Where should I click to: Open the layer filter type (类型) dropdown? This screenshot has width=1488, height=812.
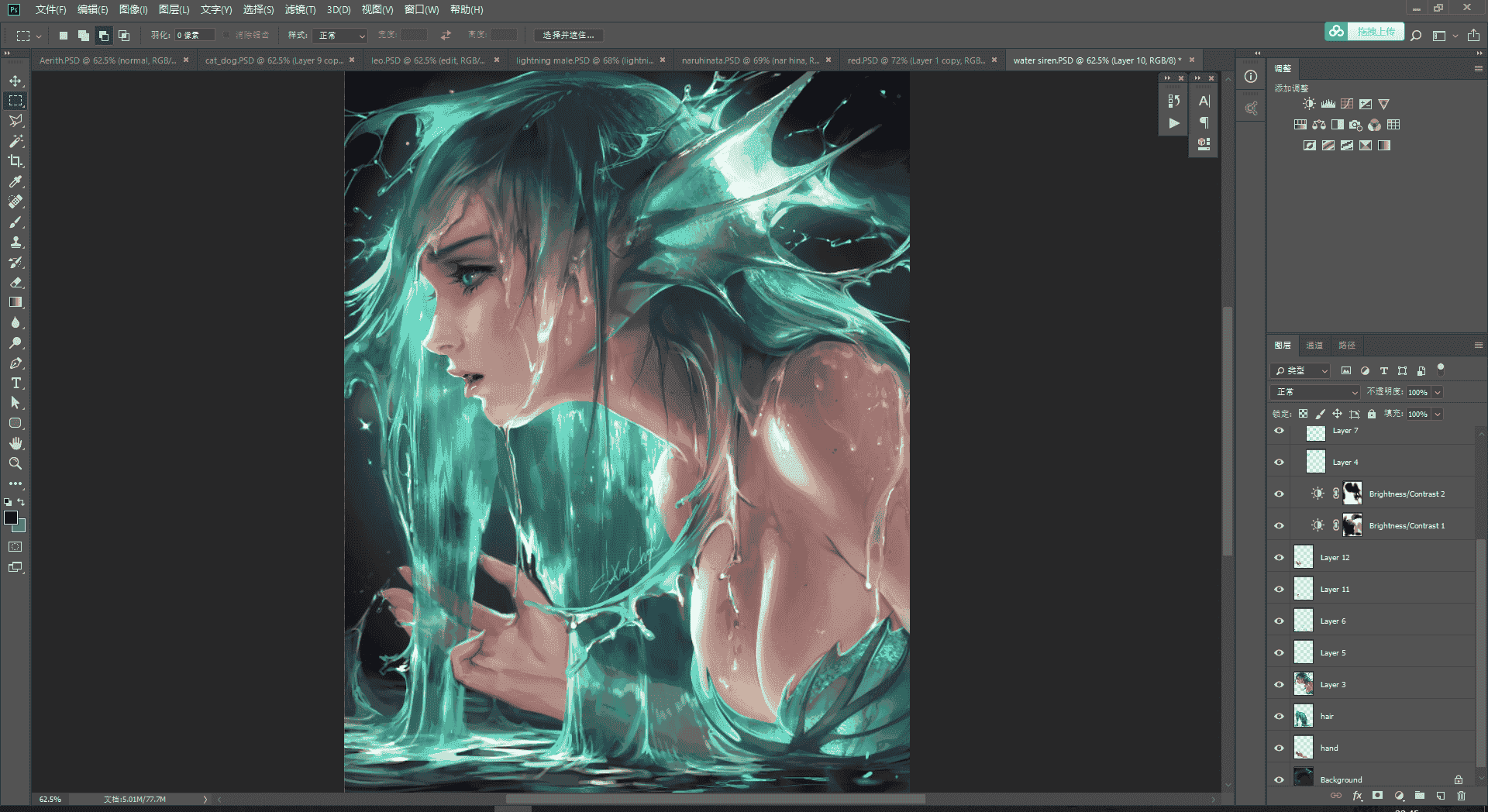click(x=1301, y=371)
